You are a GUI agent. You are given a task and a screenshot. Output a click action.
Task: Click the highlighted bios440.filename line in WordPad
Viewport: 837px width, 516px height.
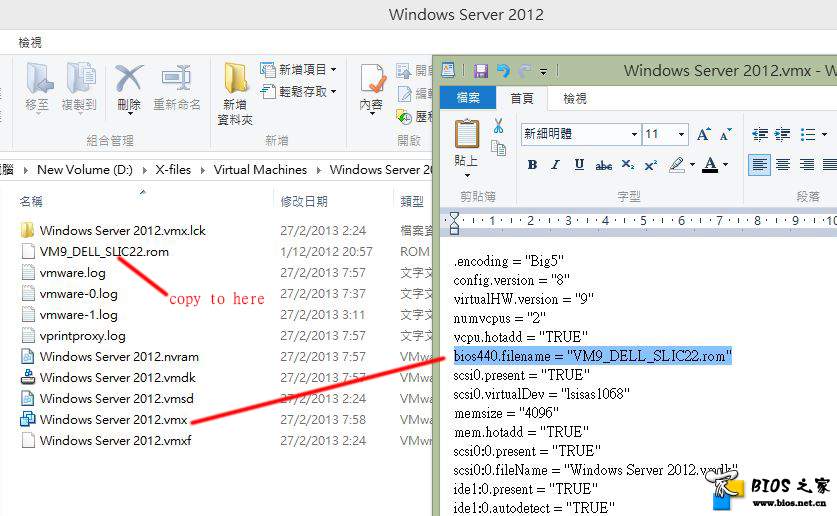click(x=593, y=356)
